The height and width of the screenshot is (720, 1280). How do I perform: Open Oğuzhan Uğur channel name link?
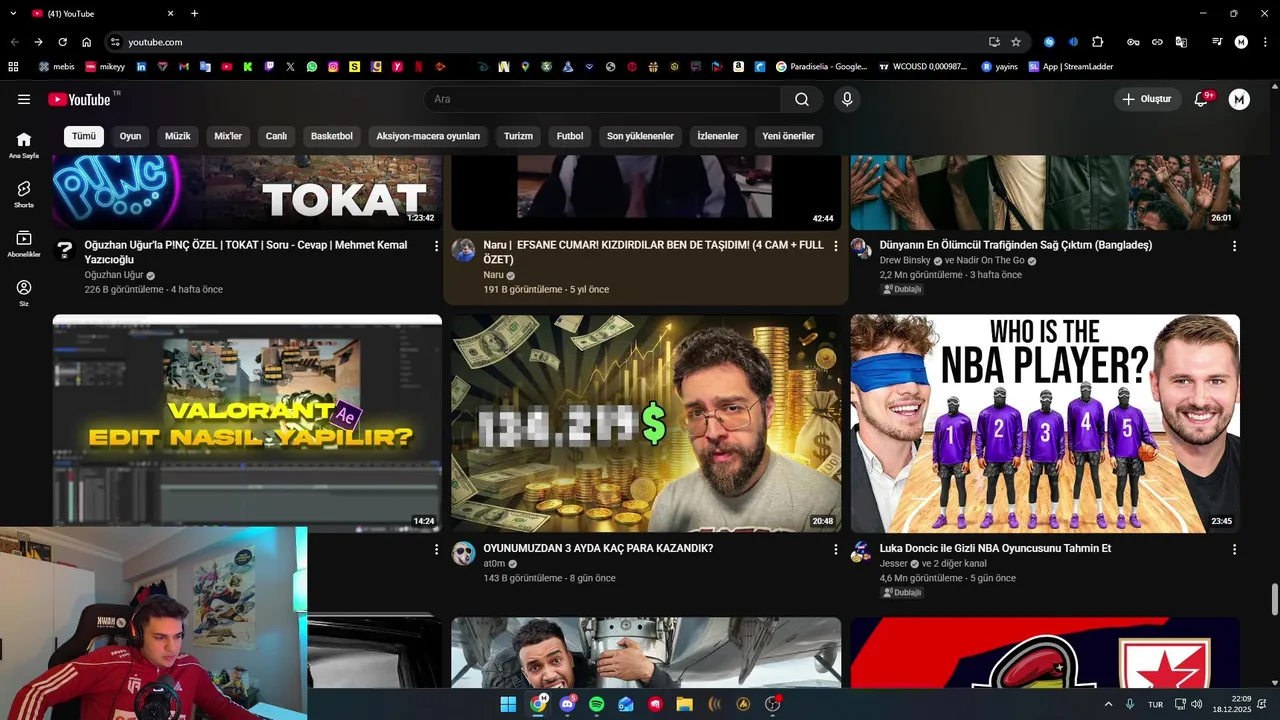point(114,275)
